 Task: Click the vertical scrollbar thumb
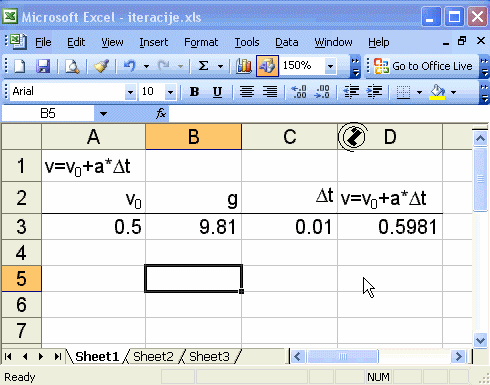pos(480,179)
